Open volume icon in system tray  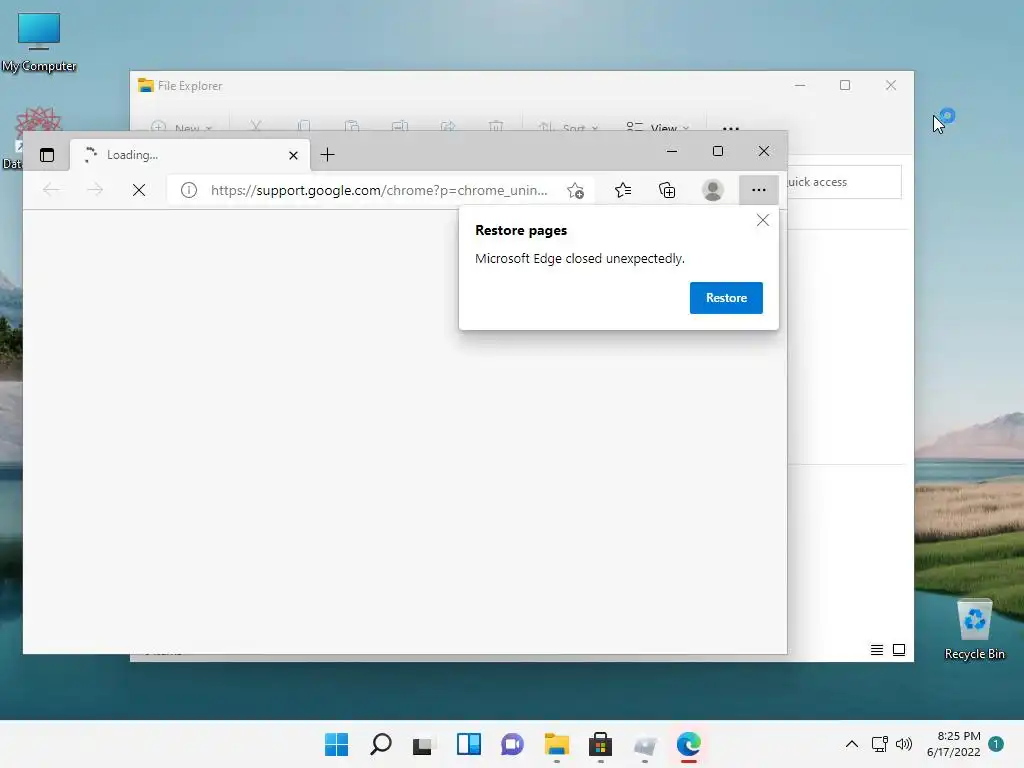pyautogui.click(x=904, y=744)
